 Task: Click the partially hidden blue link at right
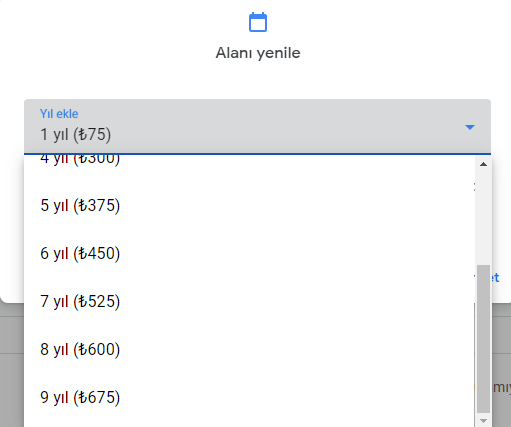(495, 277)
